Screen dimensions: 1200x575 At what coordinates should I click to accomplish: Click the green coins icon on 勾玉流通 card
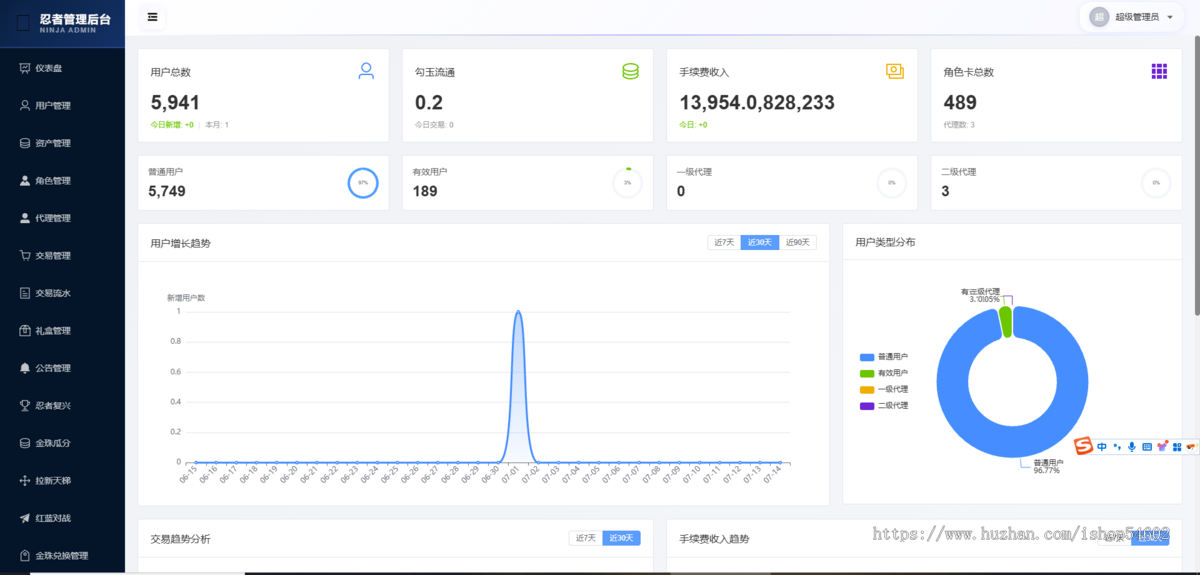pos(630,71)
